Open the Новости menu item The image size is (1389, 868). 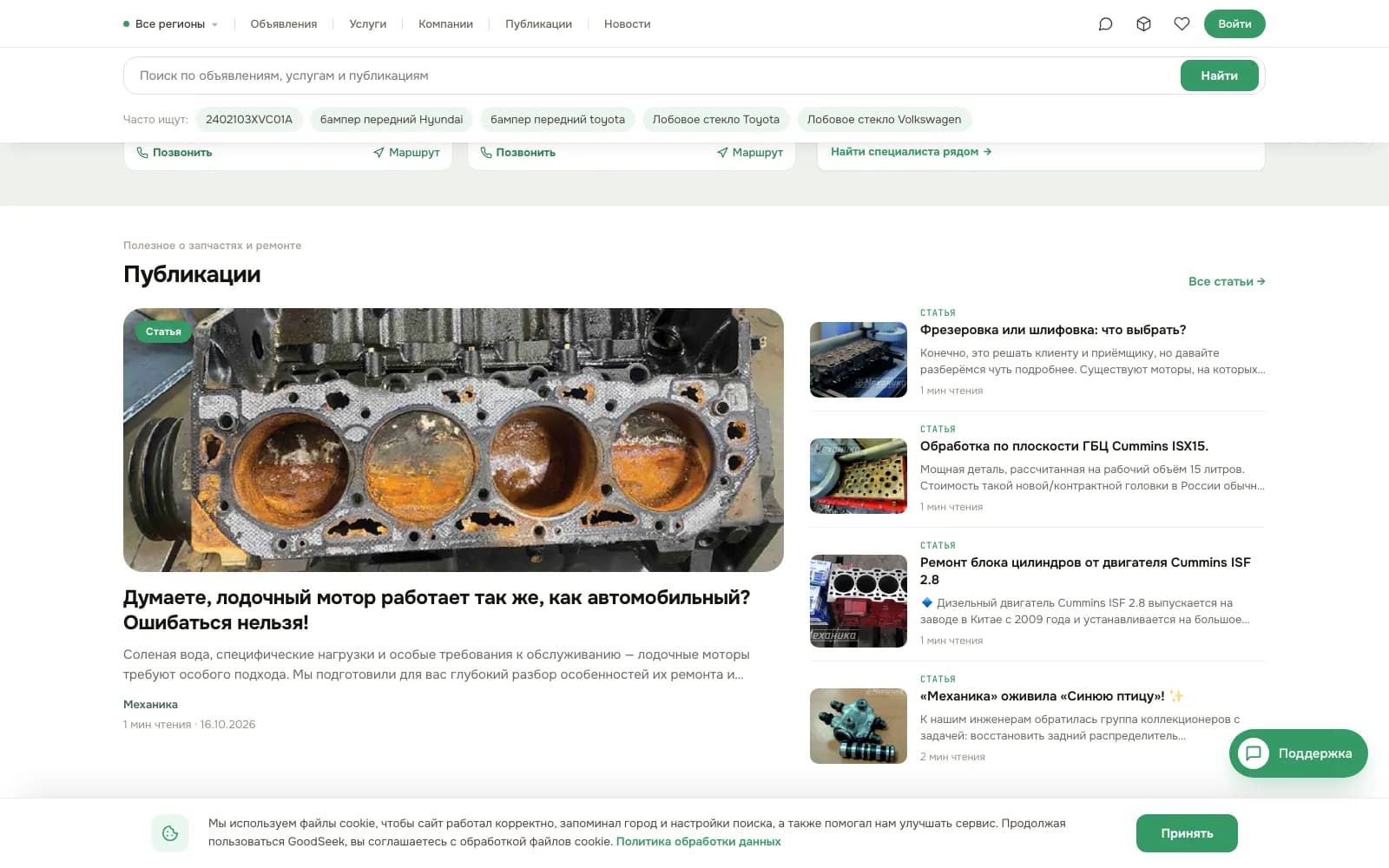[x=628, y=24]
